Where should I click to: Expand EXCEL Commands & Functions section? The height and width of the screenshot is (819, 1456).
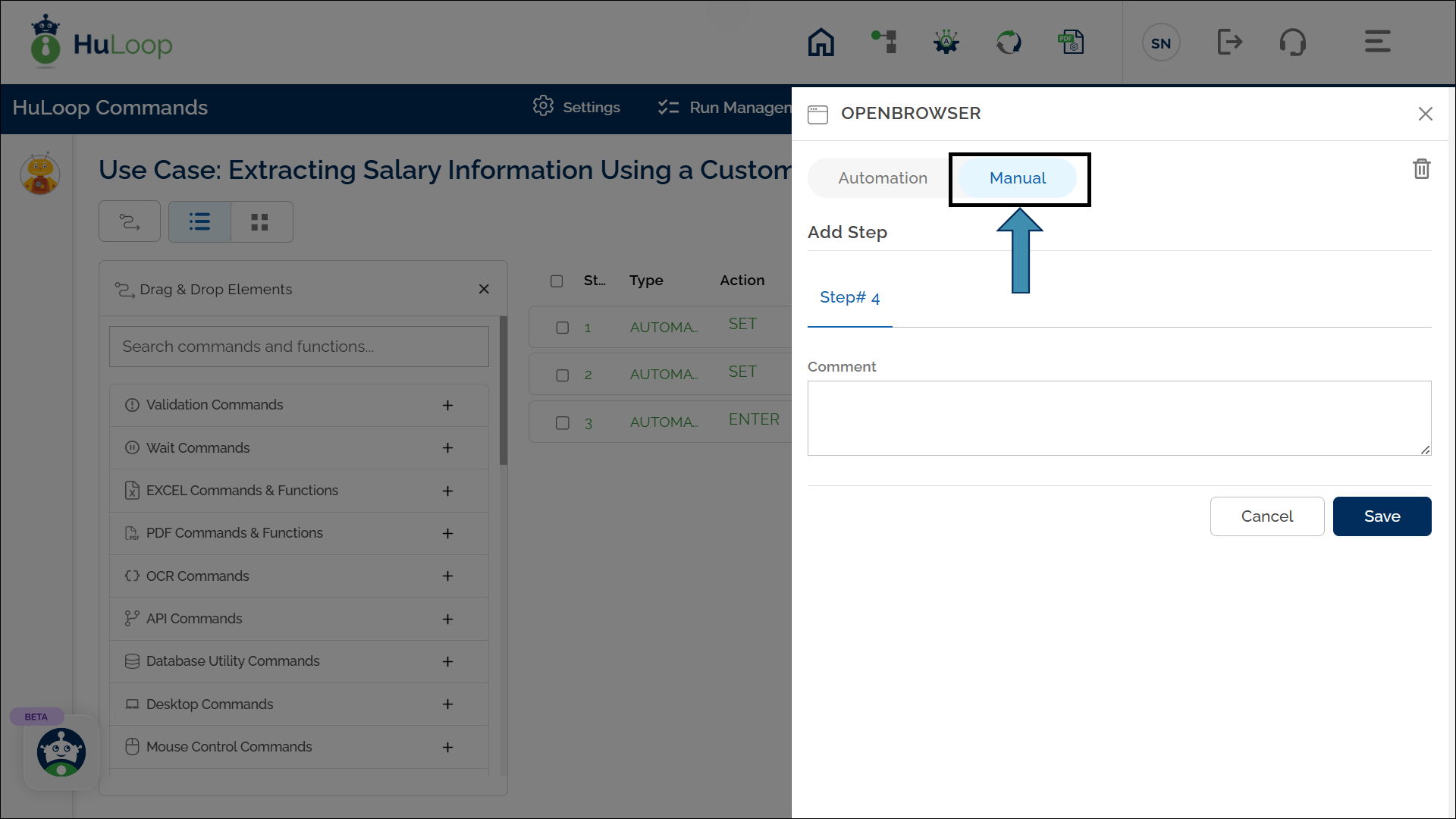[447, 491]
